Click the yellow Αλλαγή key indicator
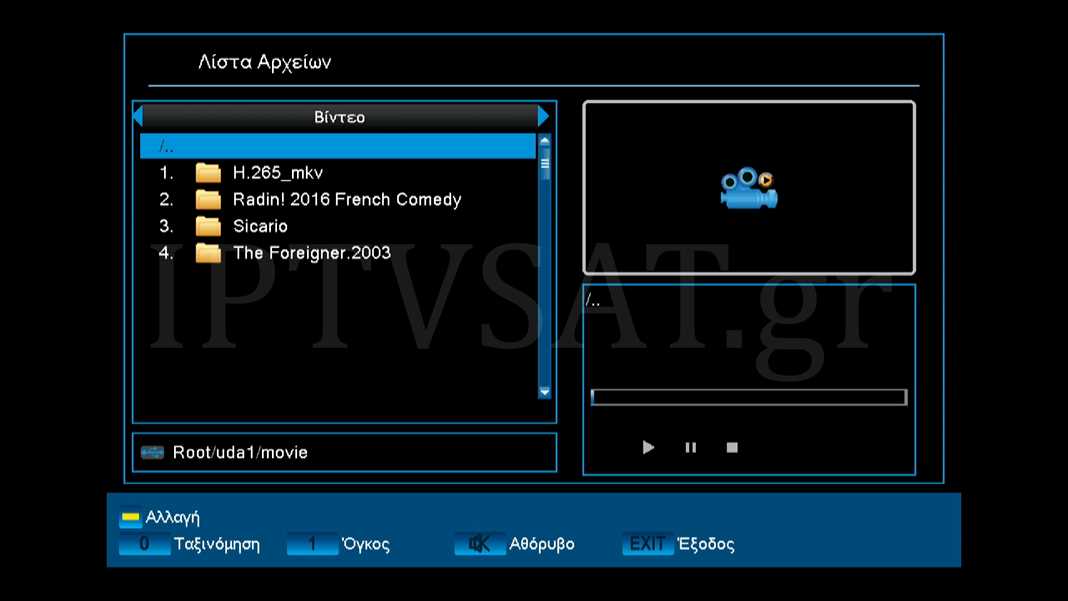Screen dimensions: 1068x601 point(130,518)
